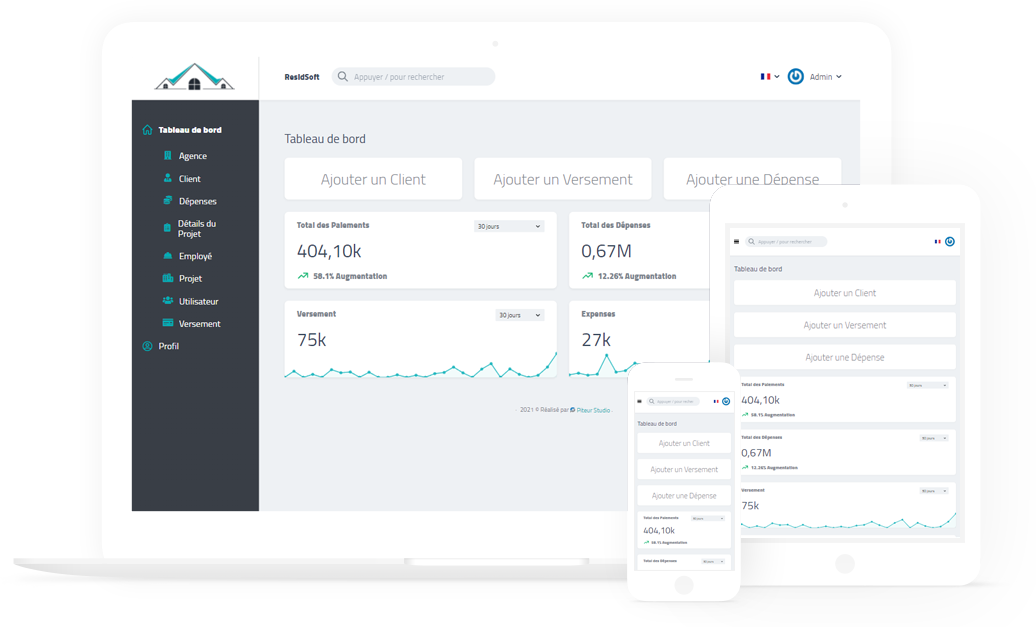
Task: Click the search magnifier icon on the tablet
Action: [x=751, y=242]
